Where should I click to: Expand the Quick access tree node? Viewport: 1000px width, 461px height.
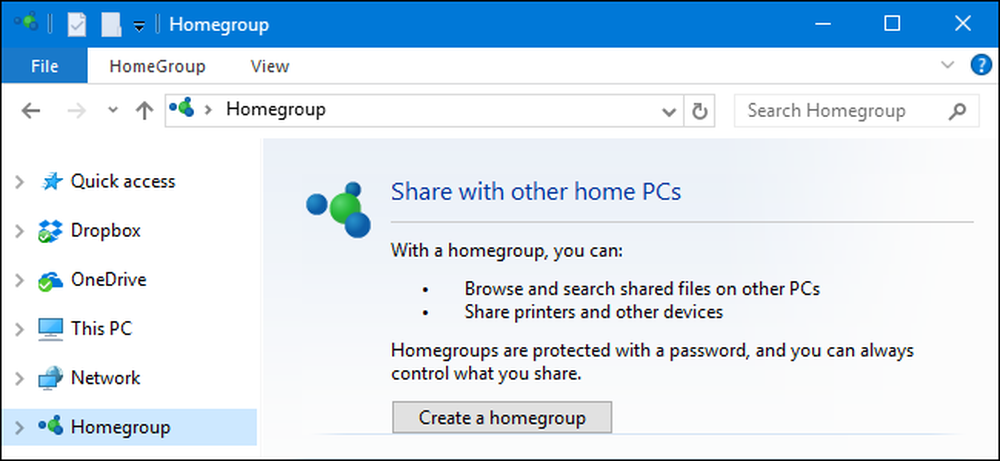click(x=19, y=182)
